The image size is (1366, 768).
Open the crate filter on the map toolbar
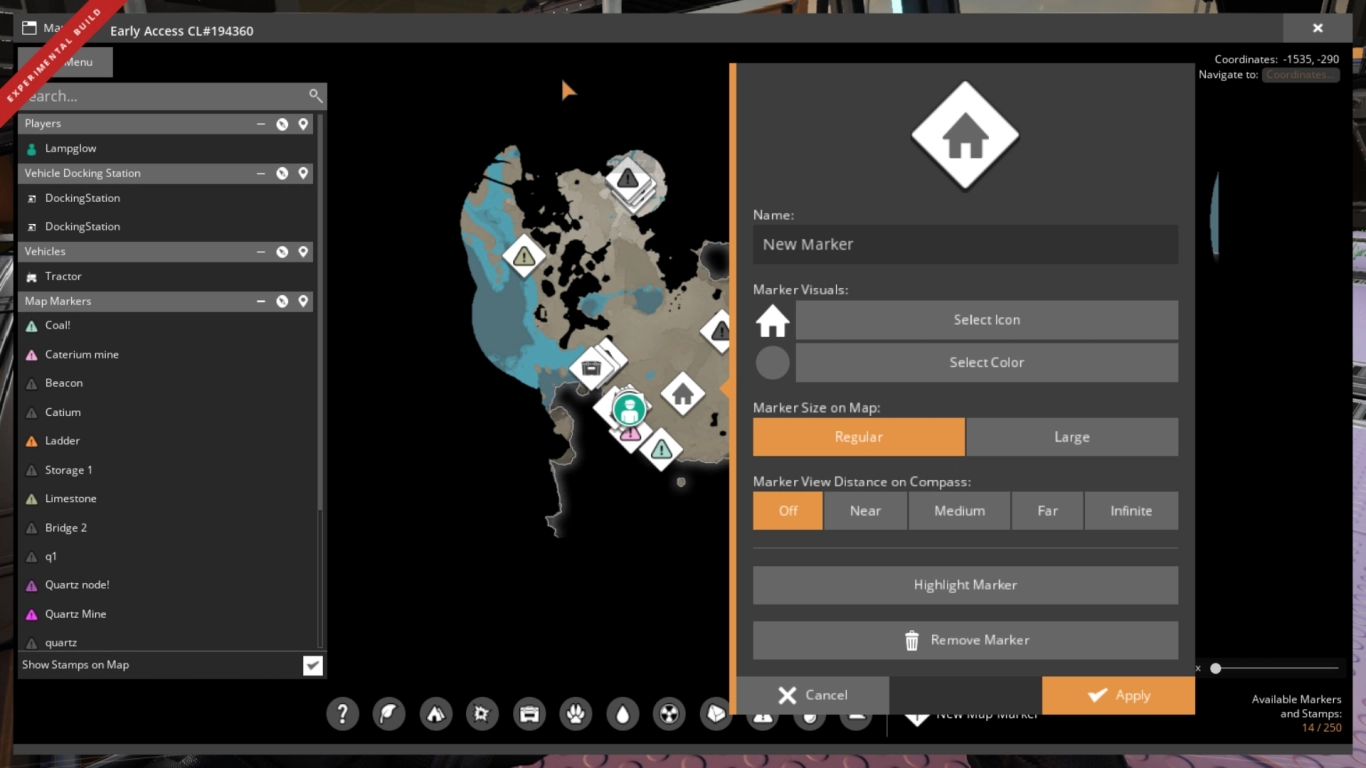coord(529,714)
